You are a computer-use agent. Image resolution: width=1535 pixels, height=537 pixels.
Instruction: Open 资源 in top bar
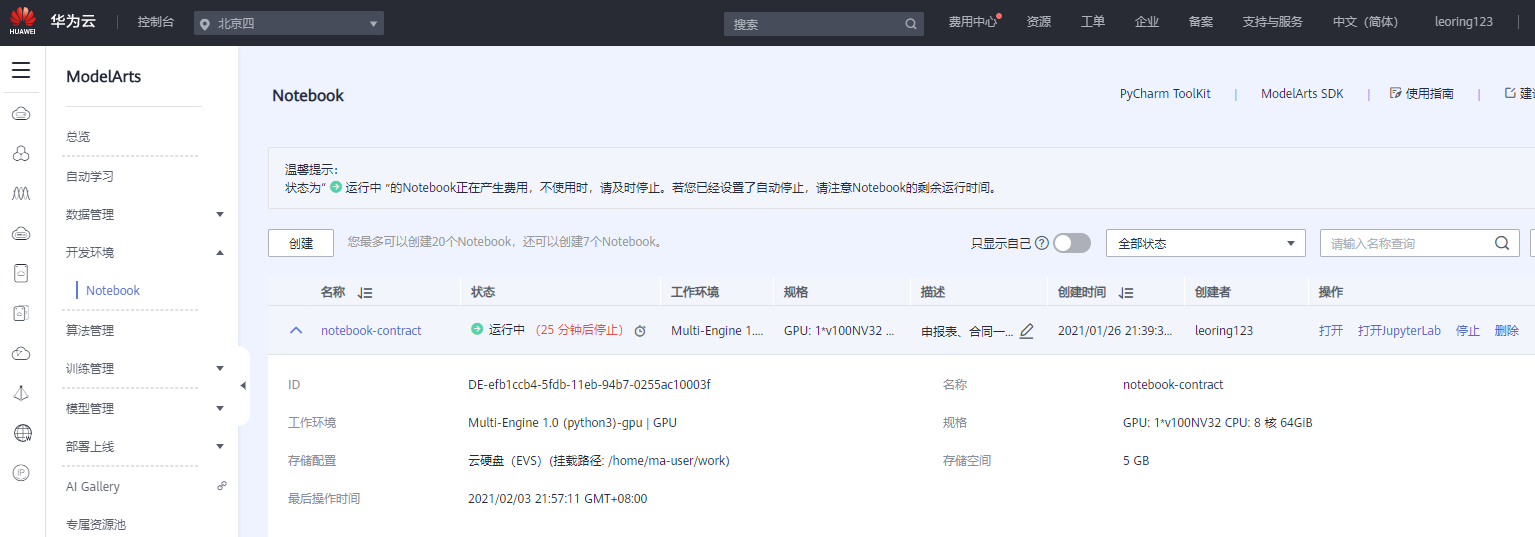point(1039,22)
